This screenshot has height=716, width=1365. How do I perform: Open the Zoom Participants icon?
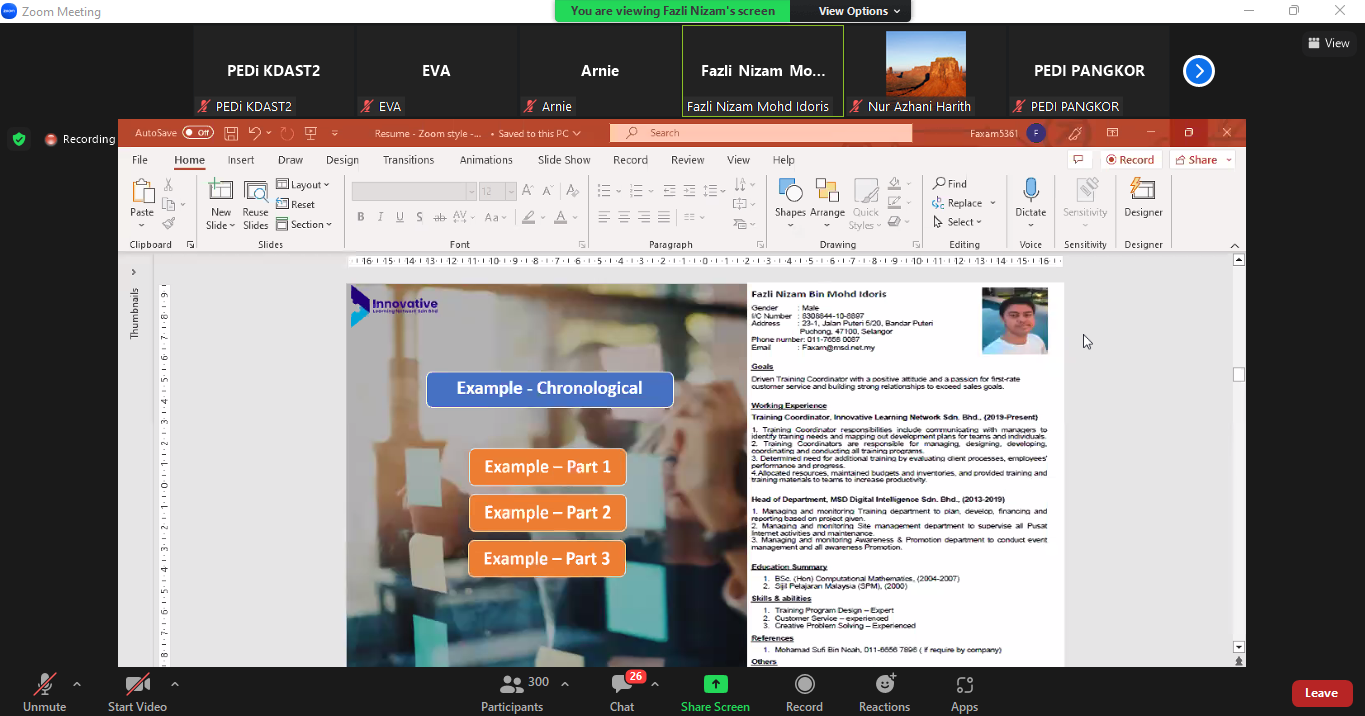tap(512, 685)
